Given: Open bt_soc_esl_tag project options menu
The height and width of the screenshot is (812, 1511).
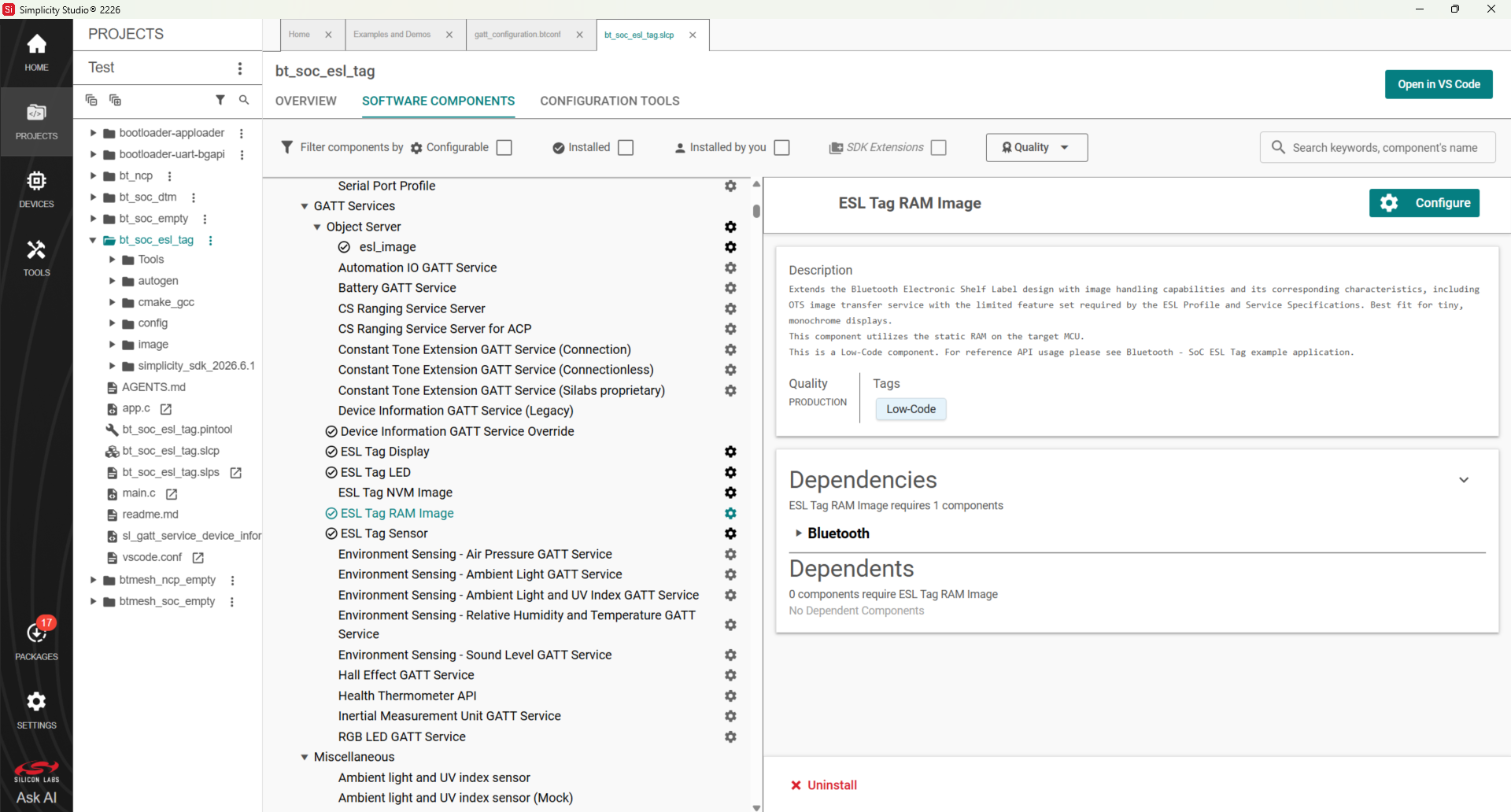Looking at the screenshot, I should (210, 240).
